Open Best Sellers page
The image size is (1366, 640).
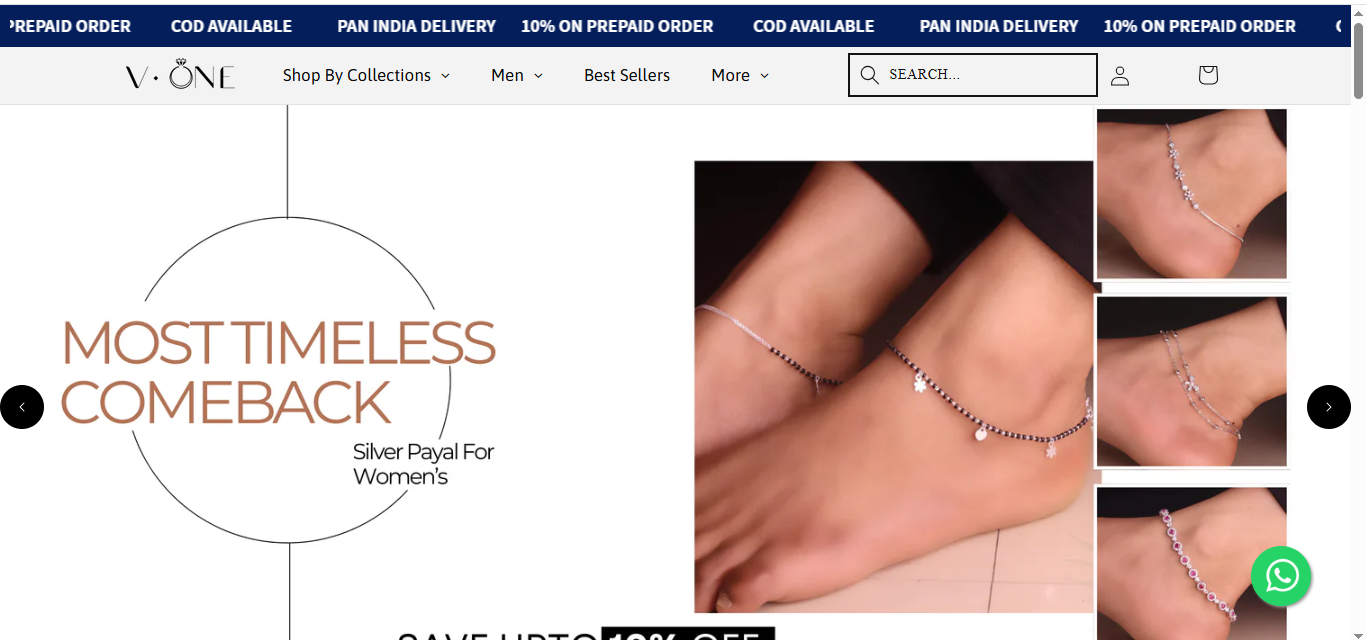coord(627,75)
